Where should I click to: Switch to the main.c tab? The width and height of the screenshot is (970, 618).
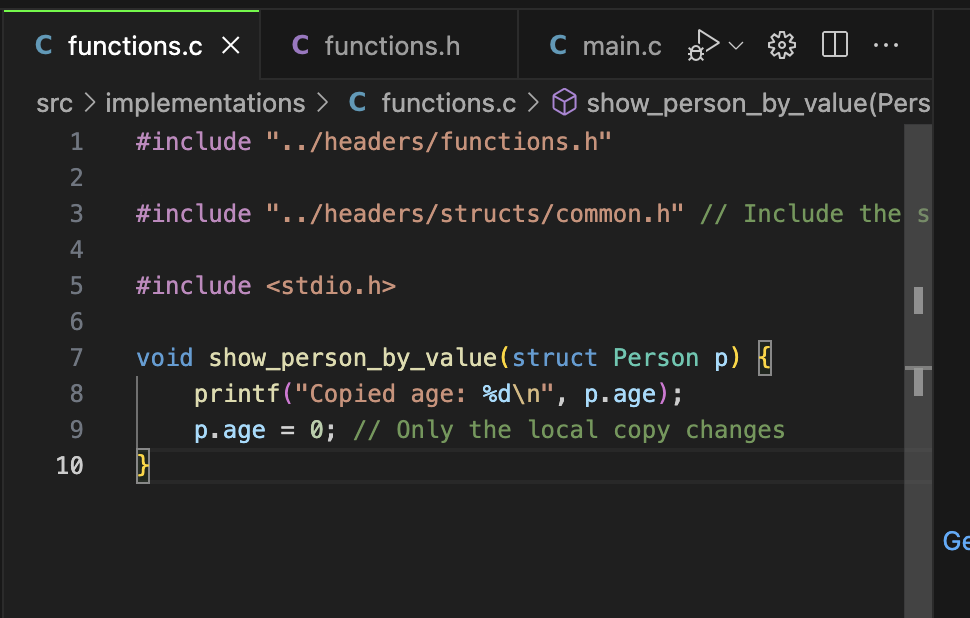[621, 46]
